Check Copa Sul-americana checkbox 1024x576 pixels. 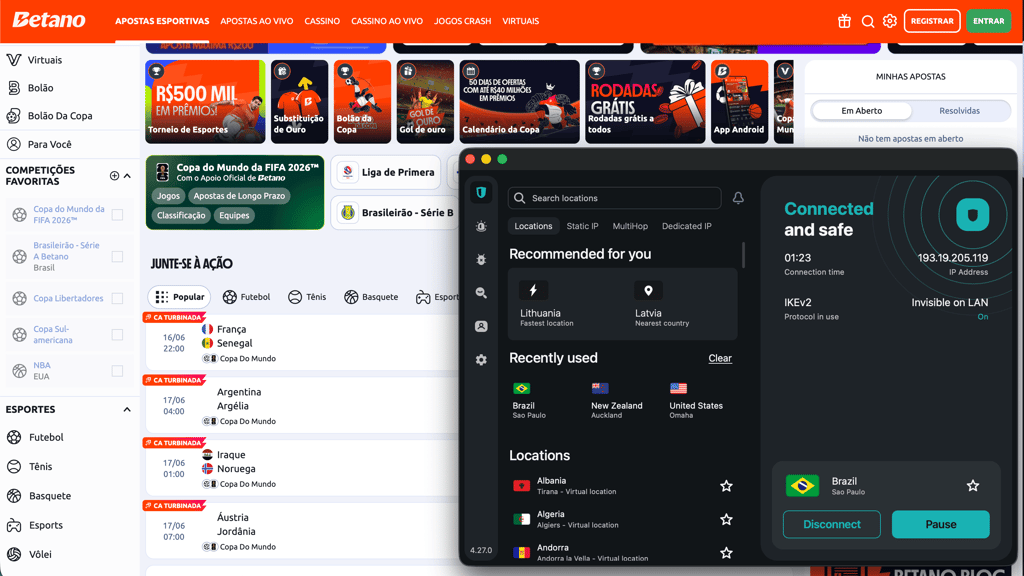pyautogui.click(x=118, y=334)
